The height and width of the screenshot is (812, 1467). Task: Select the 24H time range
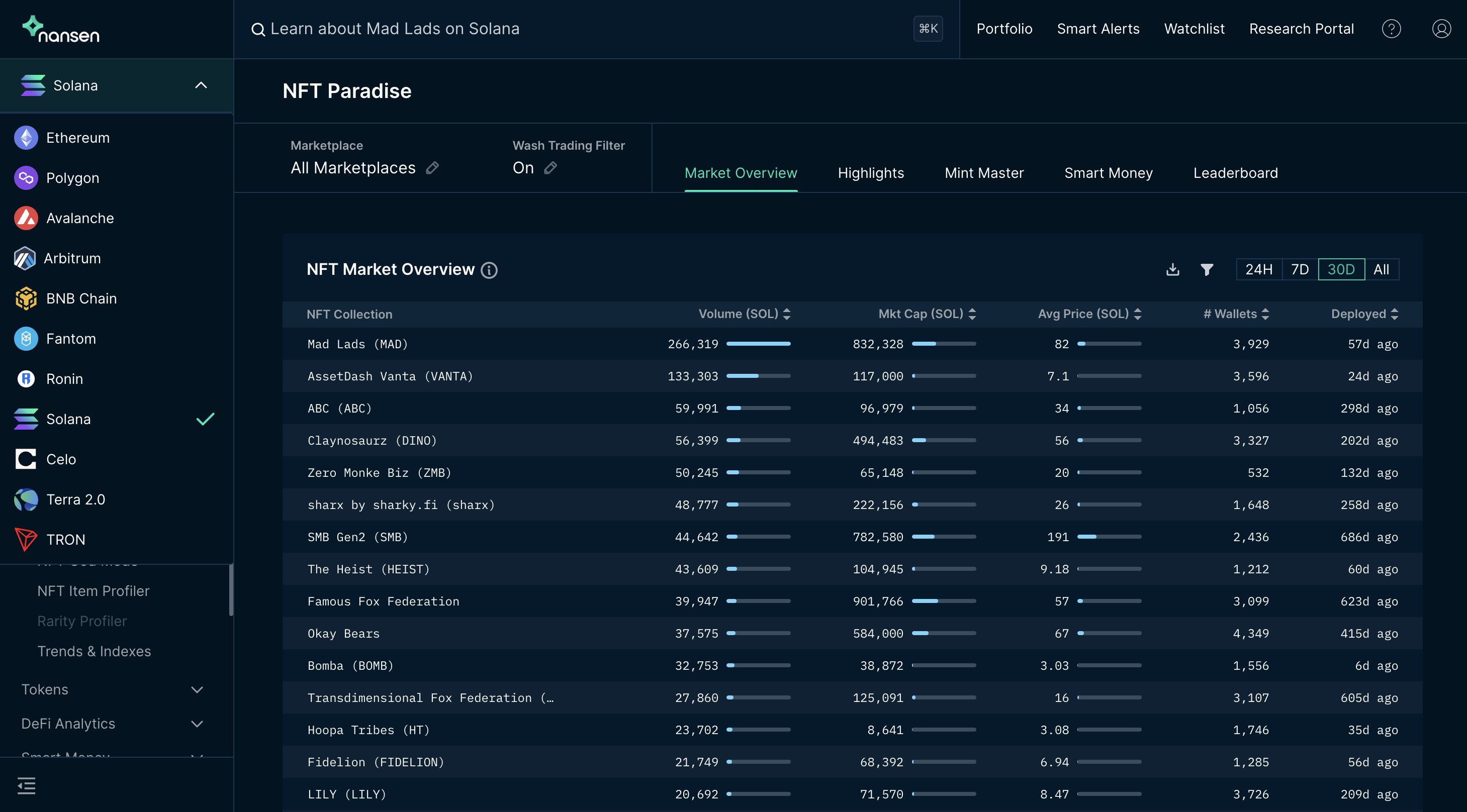pos(1258,269)
